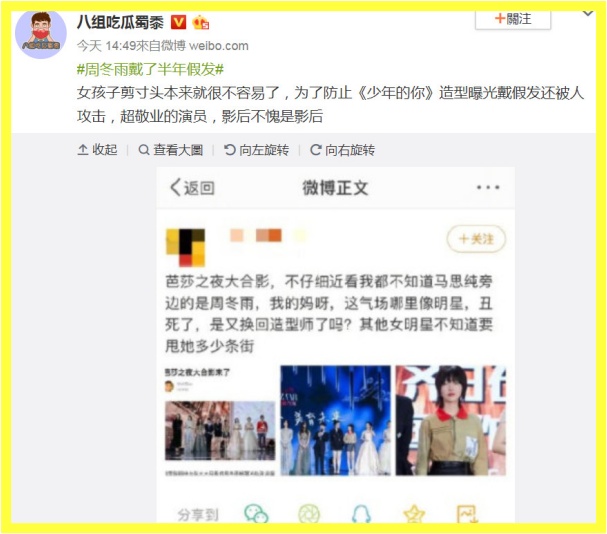Open the three-dot more menu
The image size is (607, 534).
tap(488, 187)
